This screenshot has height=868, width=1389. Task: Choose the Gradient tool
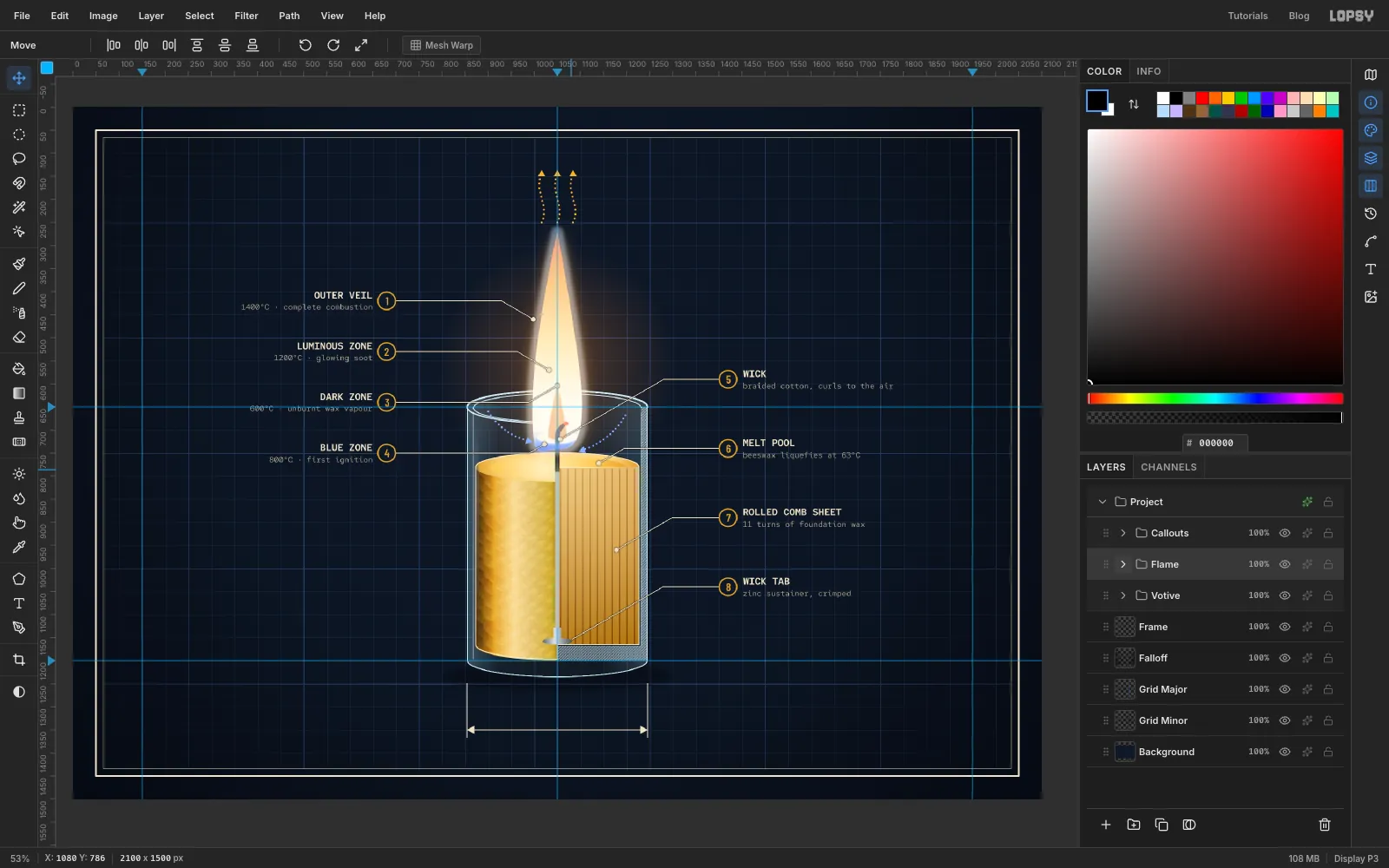coord(19,393)
